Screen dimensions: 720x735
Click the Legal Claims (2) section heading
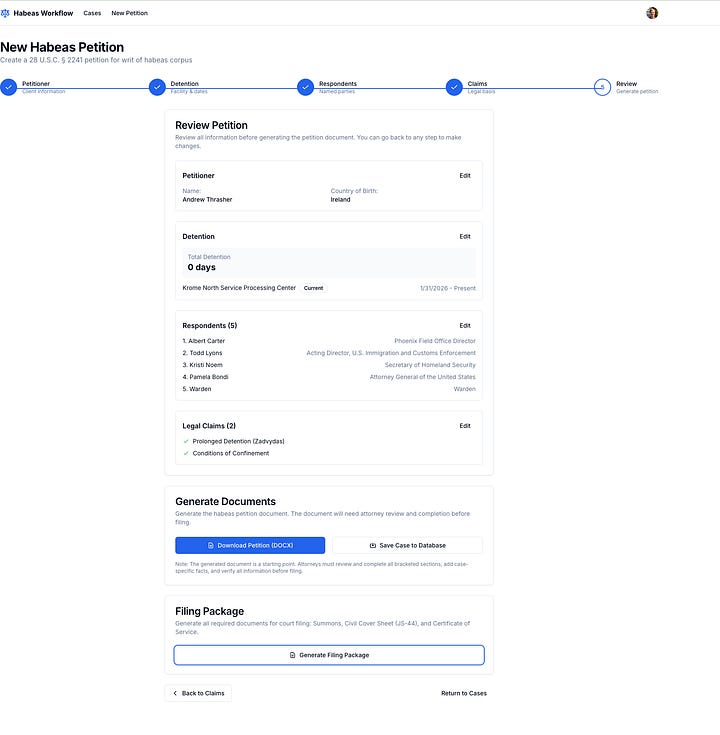[209, 426]
